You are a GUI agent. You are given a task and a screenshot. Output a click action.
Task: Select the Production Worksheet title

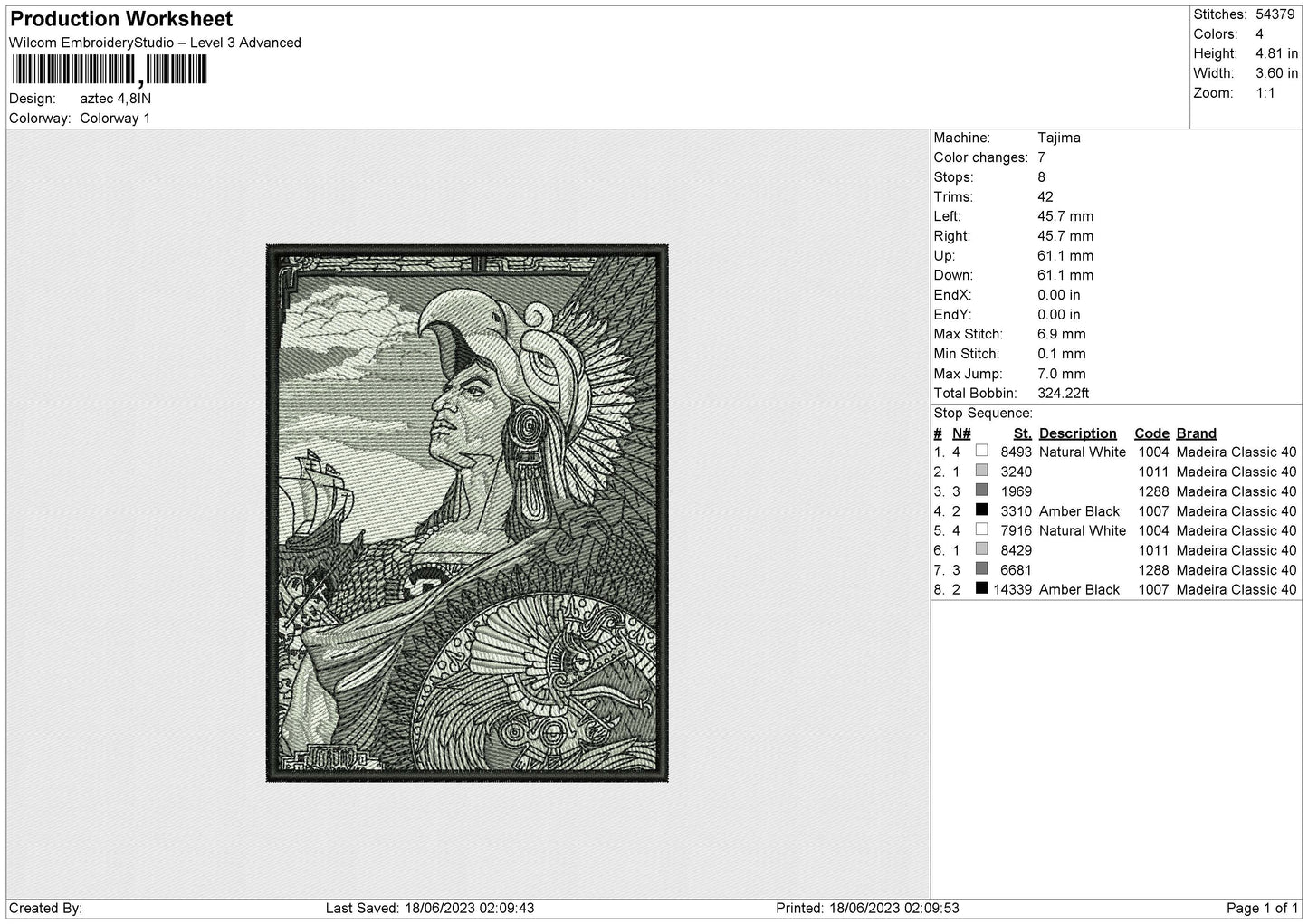coord(121,19)
